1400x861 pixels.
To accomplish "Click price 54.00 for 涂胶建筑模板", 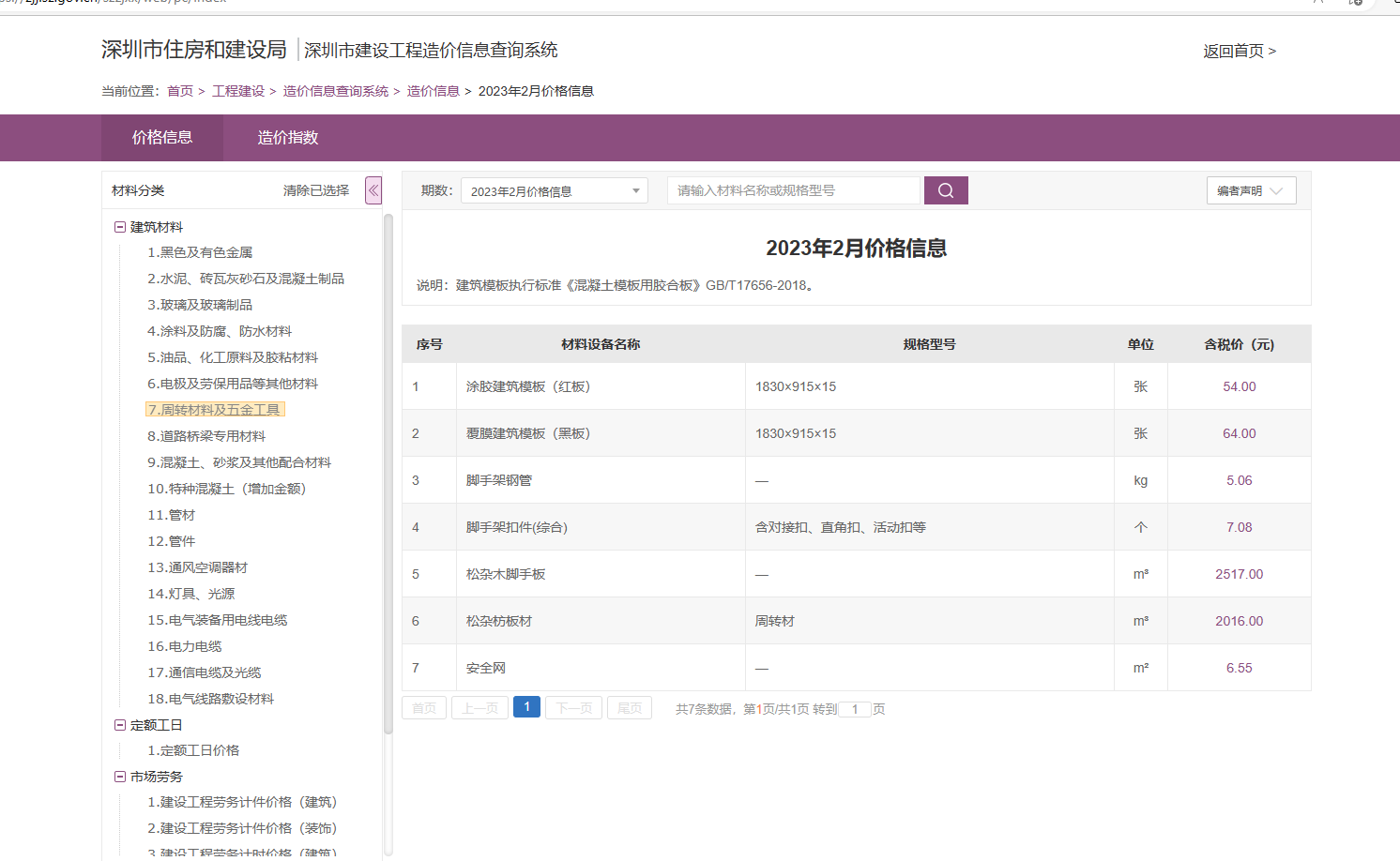I will point(1240,386).
